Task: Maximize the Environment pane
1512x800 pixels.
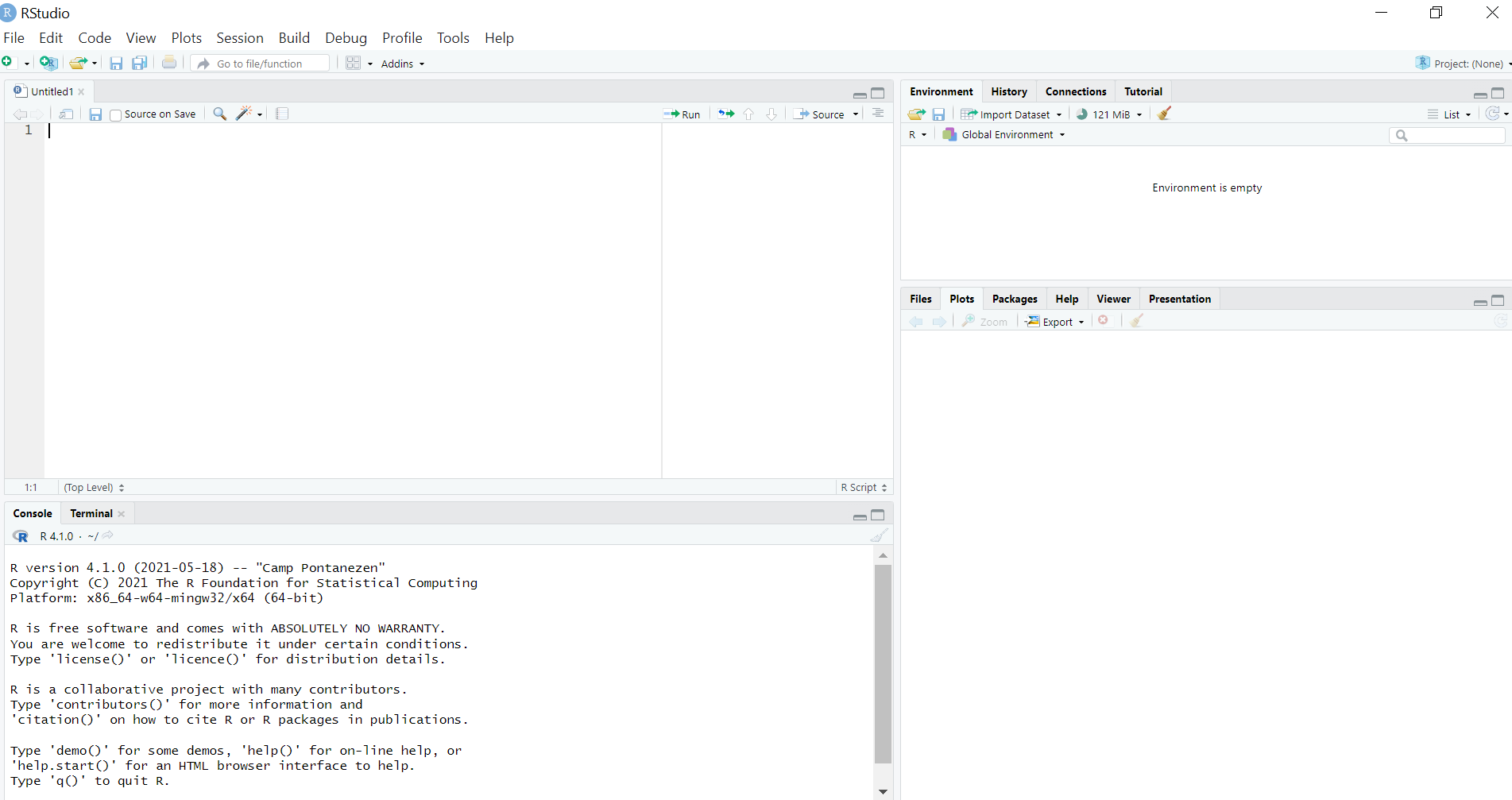Action: point(1498,93)
